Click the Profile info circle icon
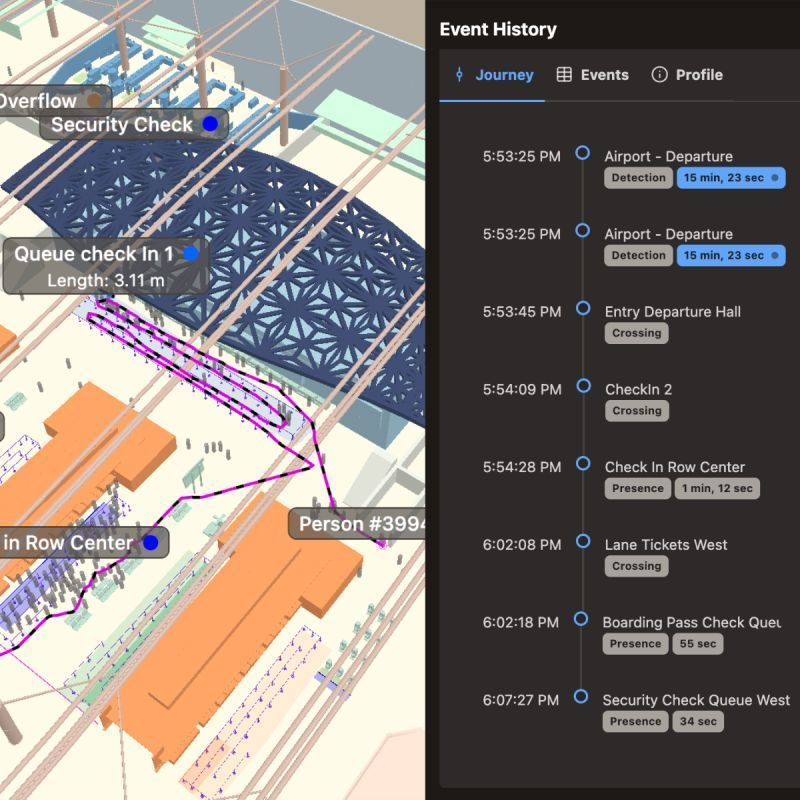The height and width of the screenshot is (800, 800). 659,74
